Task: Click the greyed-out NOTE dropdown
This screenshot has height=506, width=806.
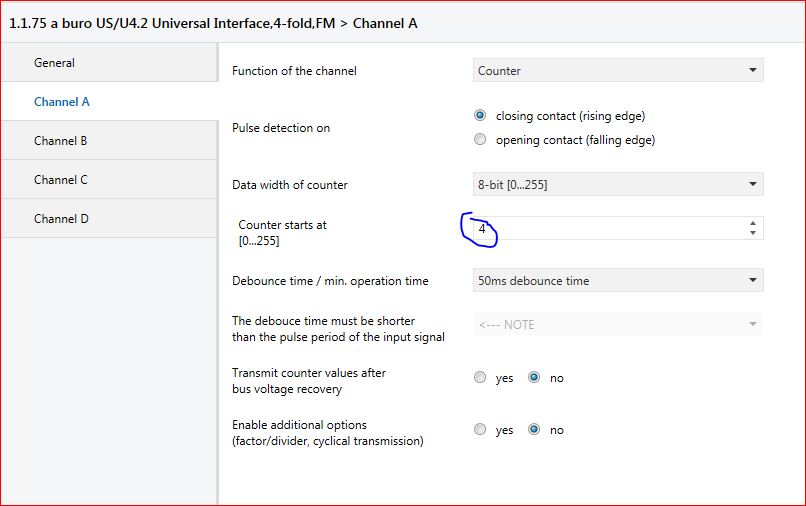Action: coord(617,324)
